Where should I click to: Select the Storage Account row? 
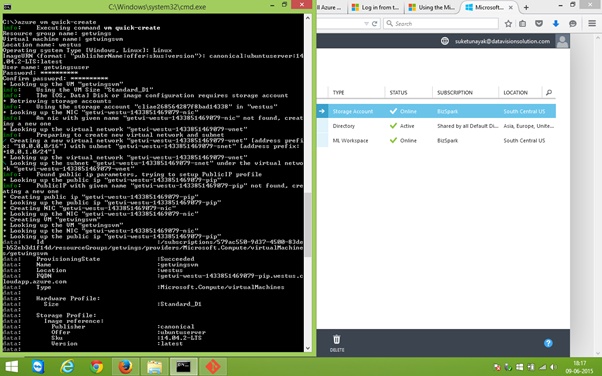[x=436, y=111]
